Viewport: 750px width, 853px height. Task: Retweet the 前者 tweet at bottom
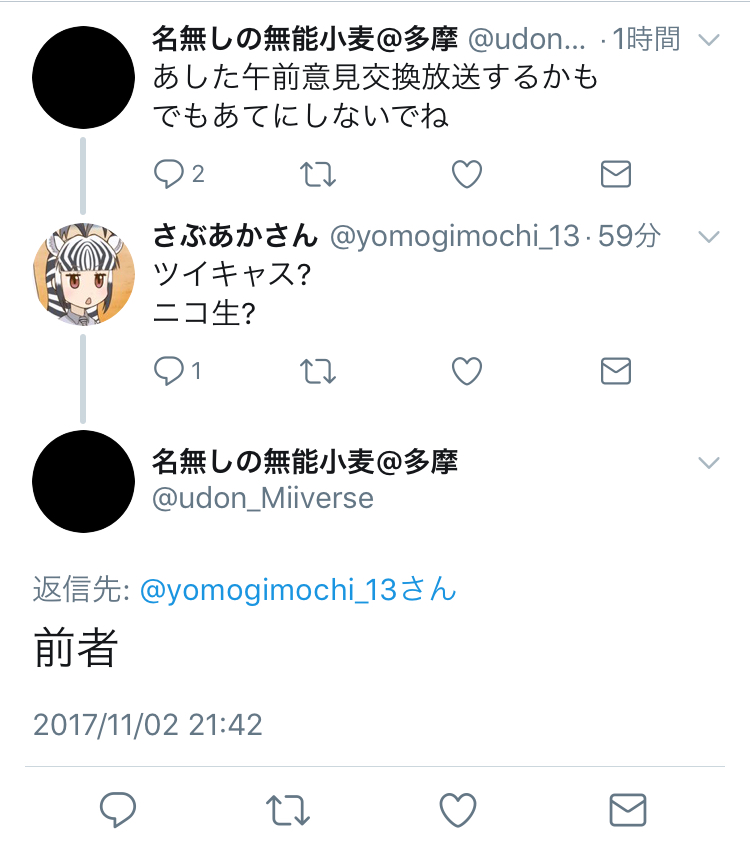[x=288, y=810]
